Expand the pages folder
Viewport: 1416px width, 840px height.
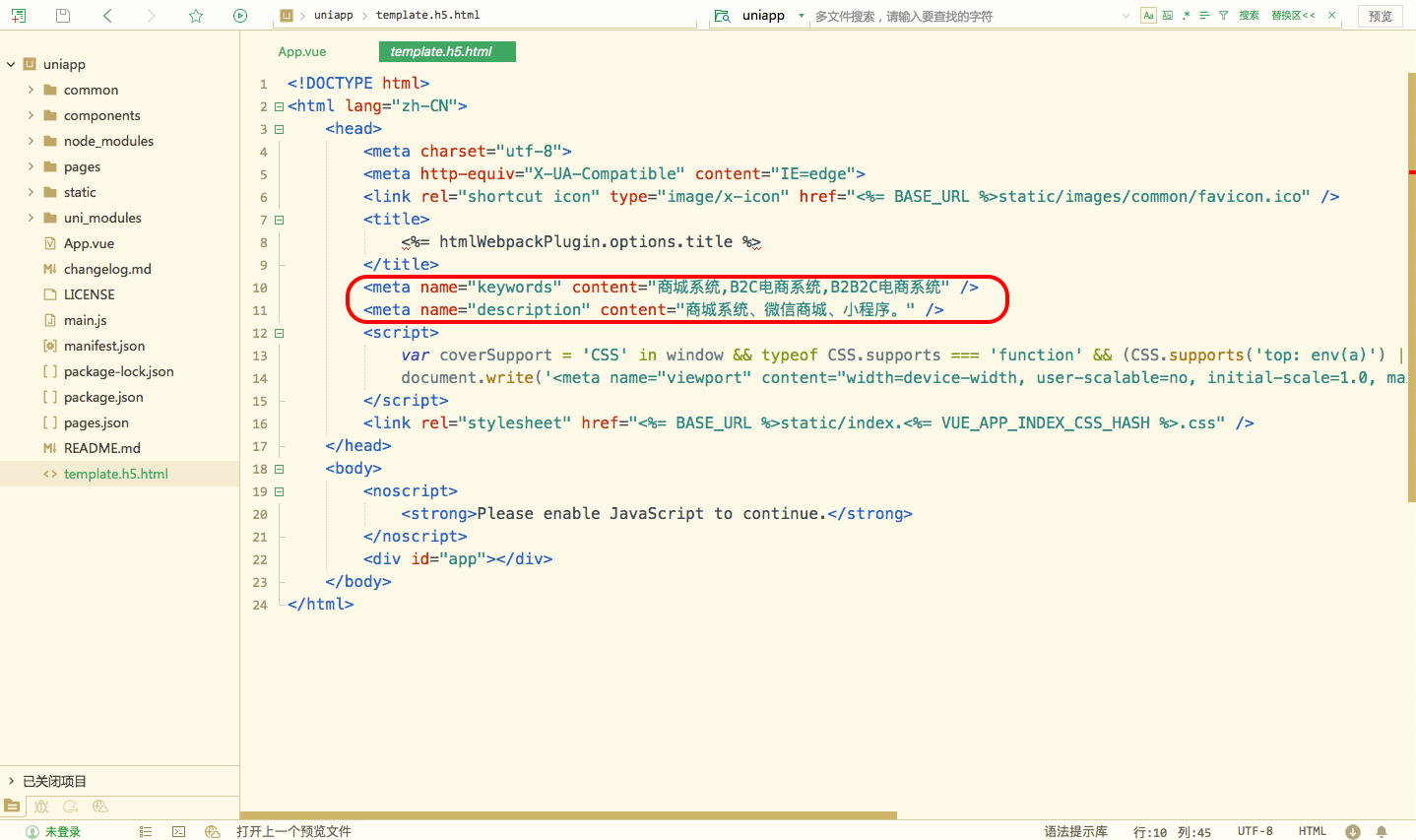click(x=31, y=166)
